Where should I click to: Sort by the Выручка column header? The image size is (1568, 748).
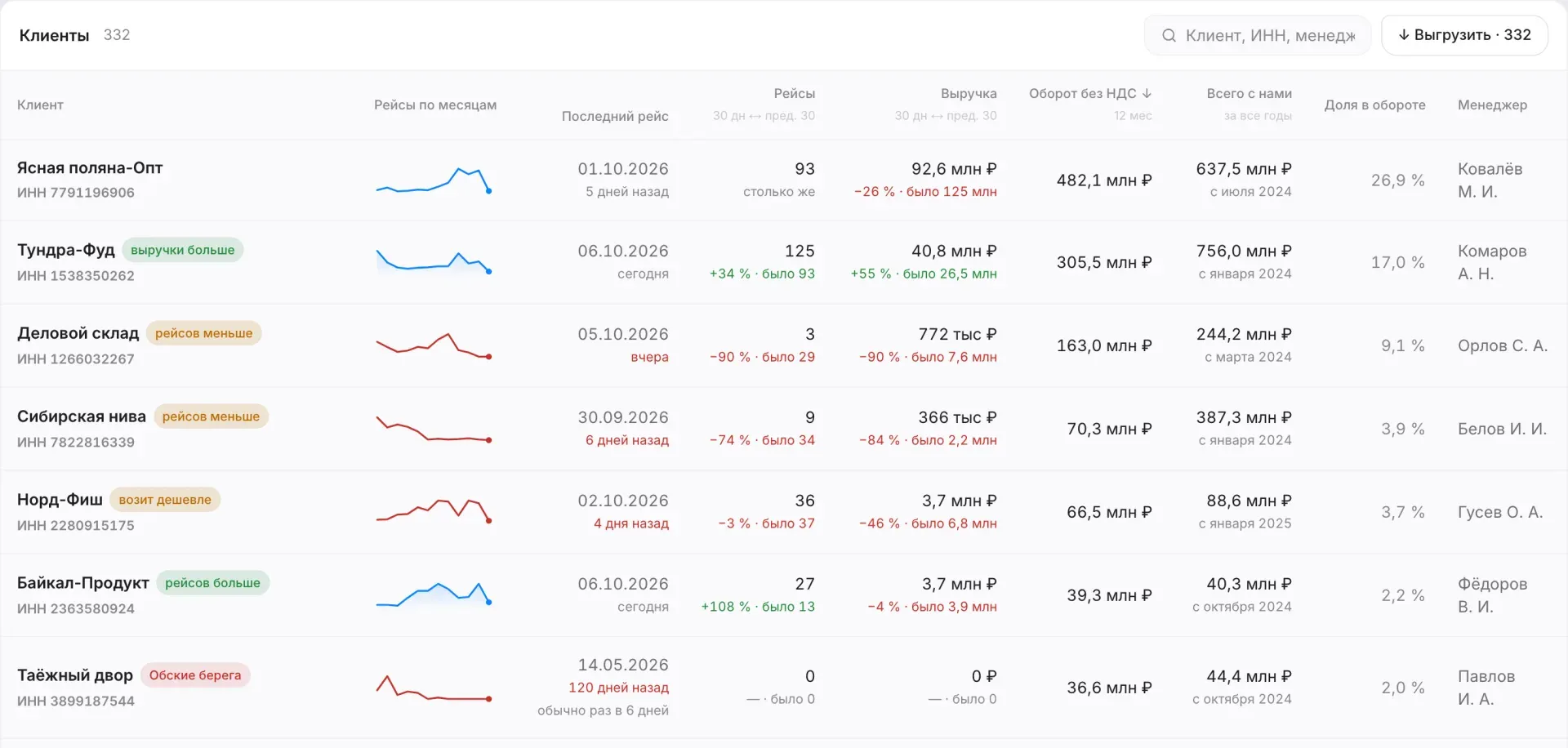click(969, 93)
